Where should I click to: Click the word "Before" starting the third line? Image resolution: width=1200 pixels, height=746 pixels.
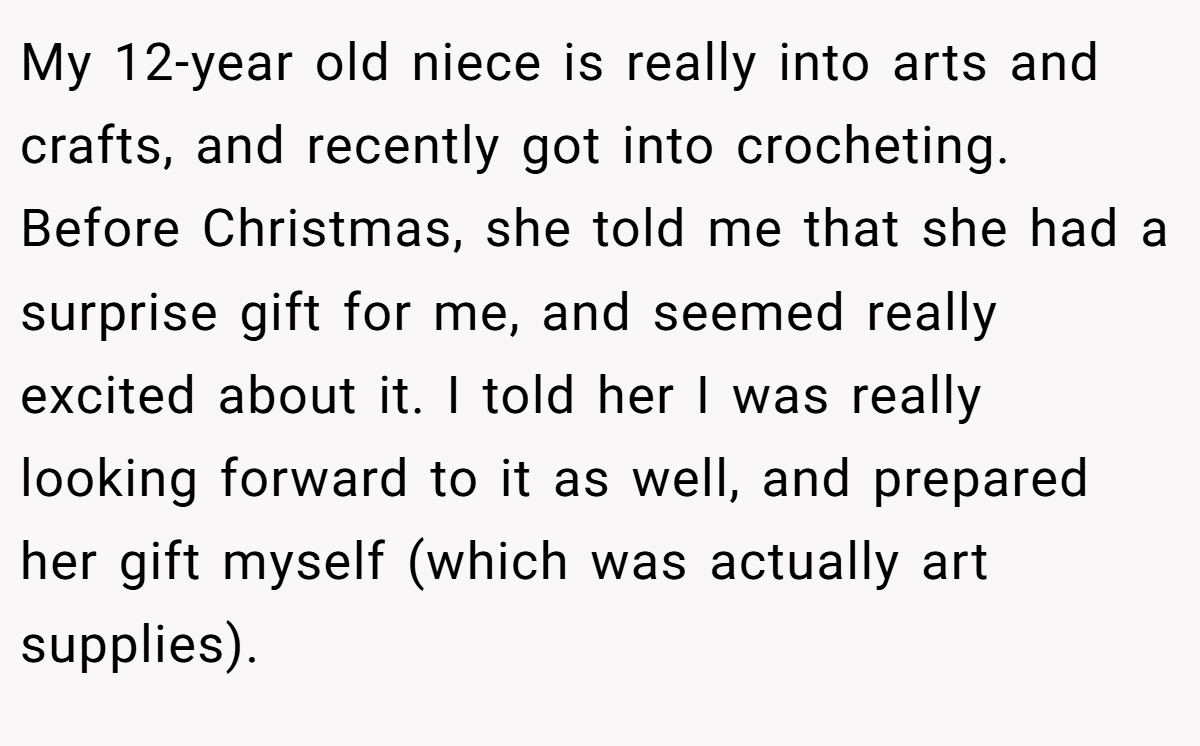(100, 231)
